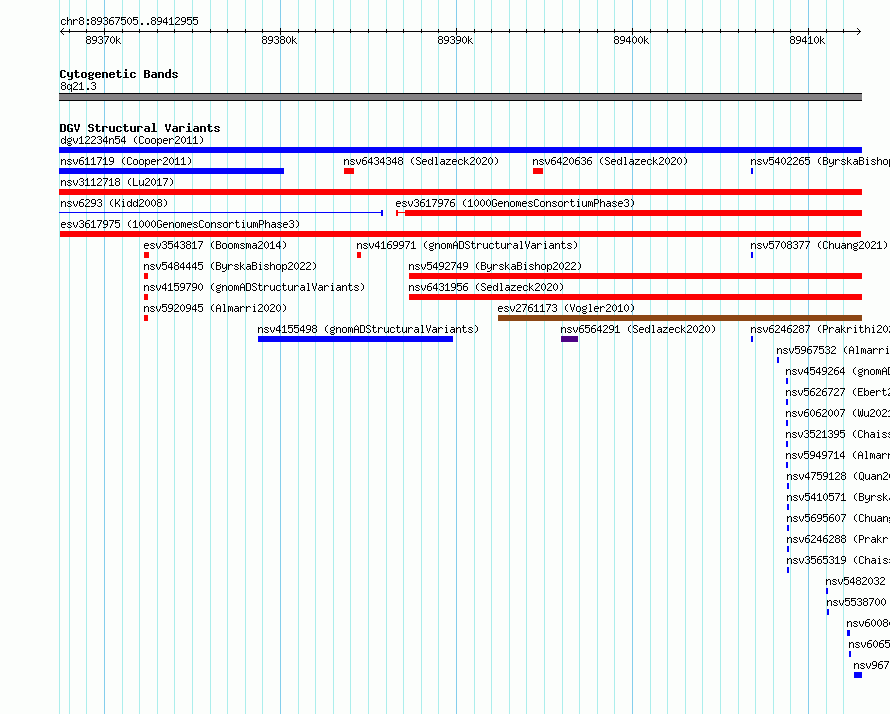Click the dgv12234n54 (Cooper2011) variant label
This screenshot has height=714, width=890.
coord(132,140)
